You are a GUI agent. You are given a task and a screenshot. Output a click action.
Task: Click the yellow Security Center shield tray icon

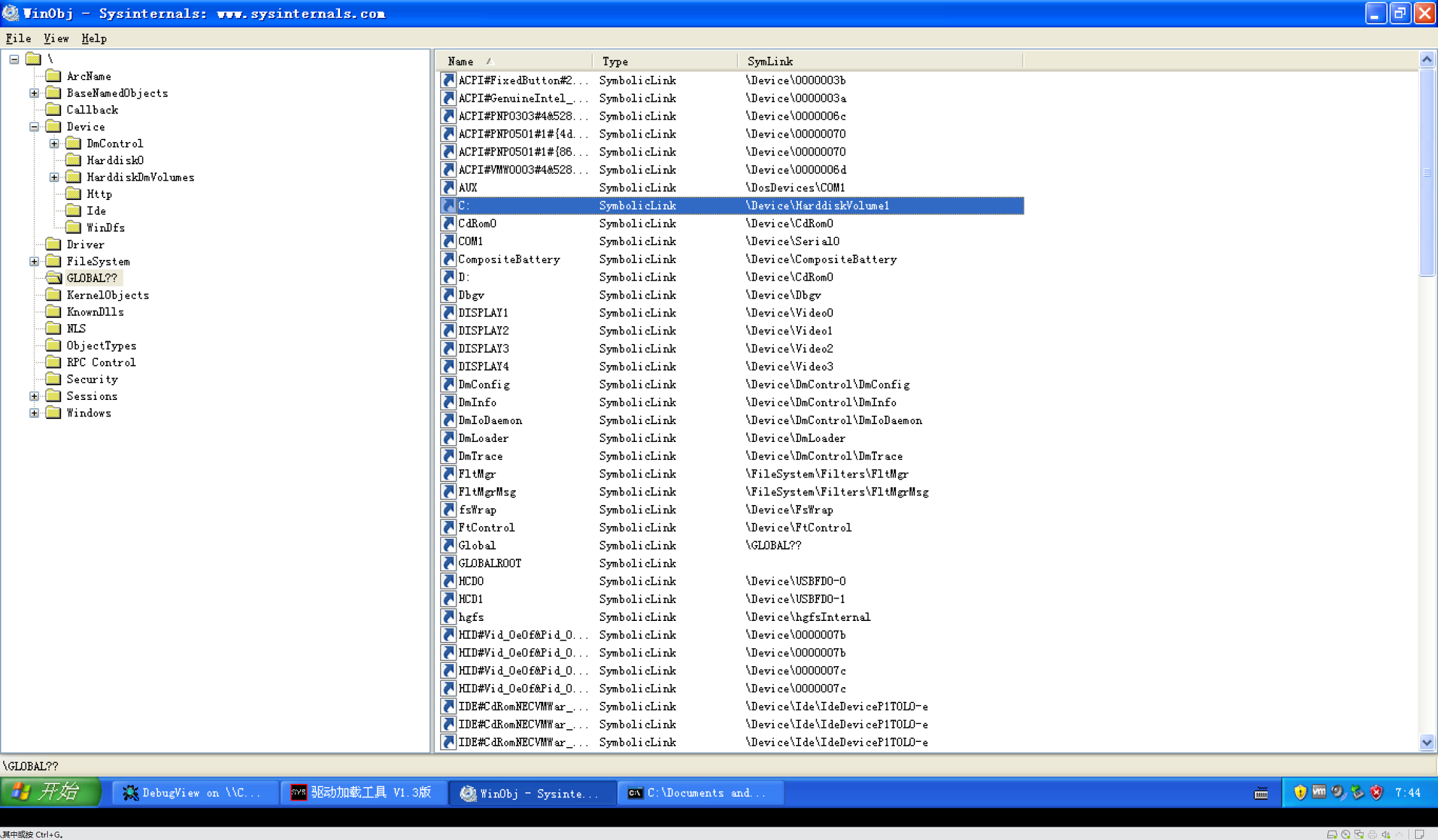tap(1299, 792)
